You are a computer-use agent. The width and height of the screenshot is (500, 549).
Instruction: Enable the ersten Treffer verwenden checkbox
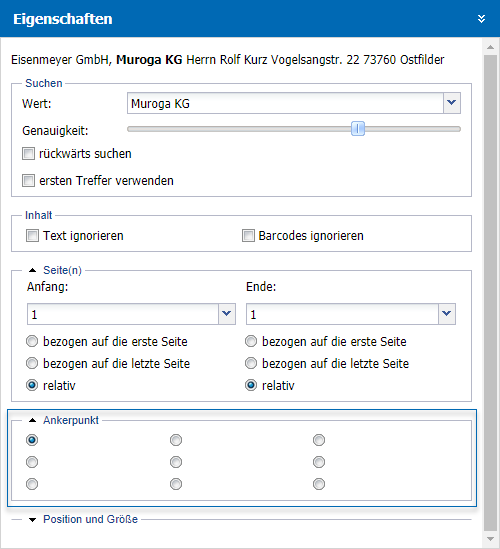[x=28, y=181]
